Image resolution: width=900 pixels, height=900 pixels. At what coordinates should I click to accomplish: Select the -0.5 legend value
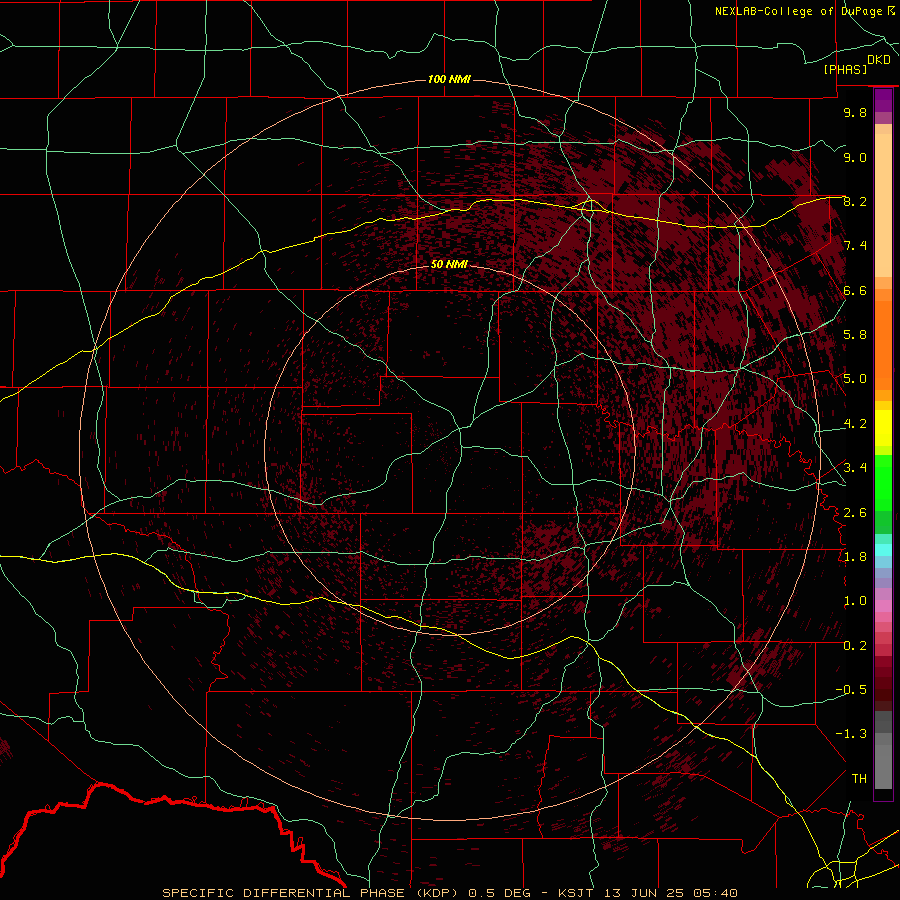click(851, 690)
